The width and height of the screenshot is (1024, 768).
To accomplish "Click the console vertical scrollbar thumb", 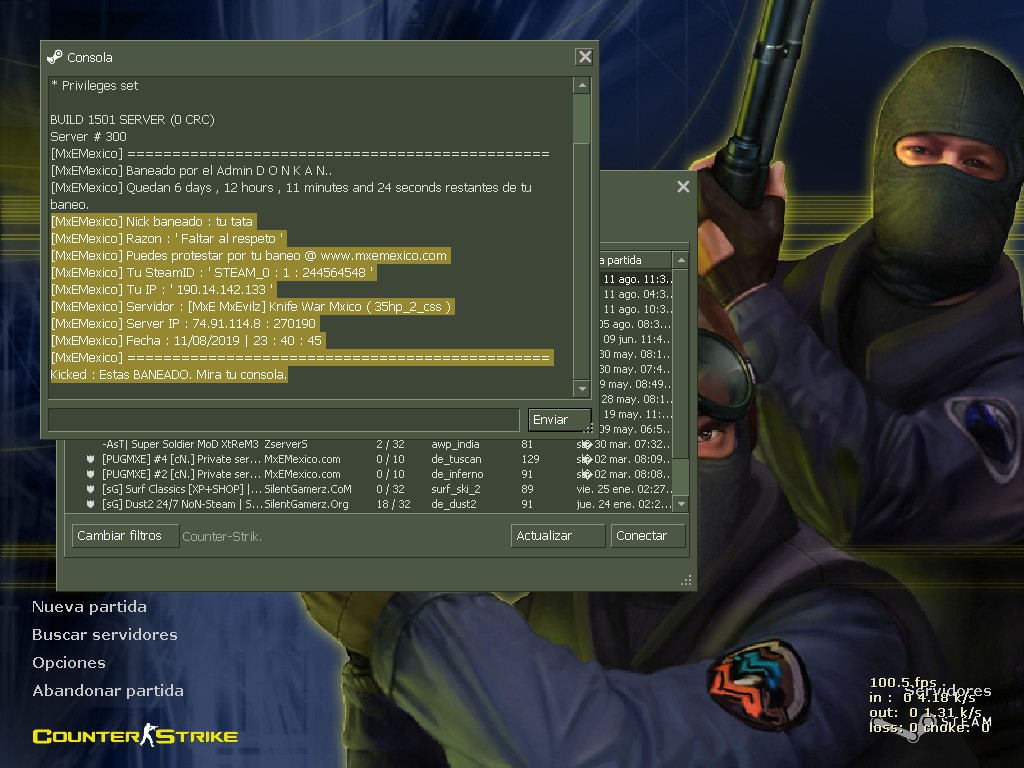I will coord(582,118).
